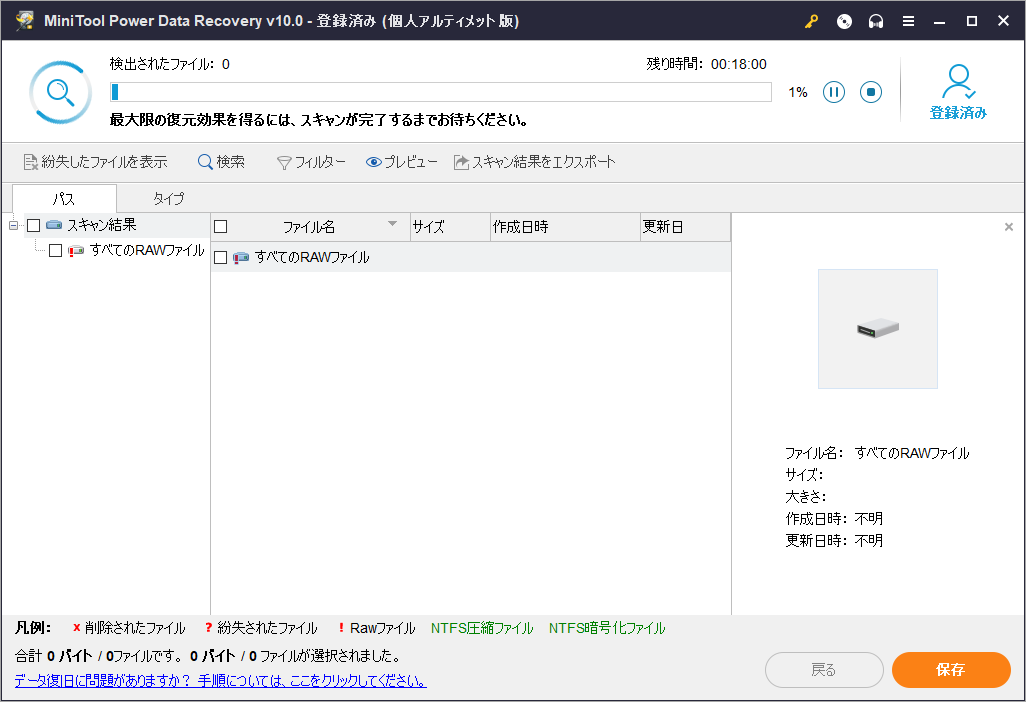Screen dimensions: 1026x702
Task: Open the hamburger menu in title bar
Action: [908, 21]
